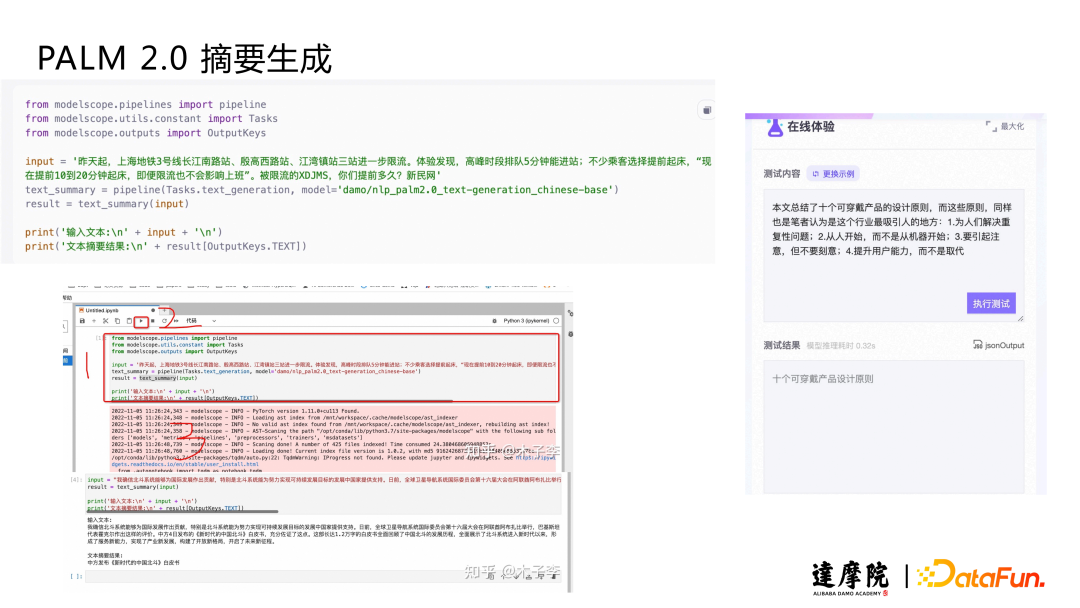This screenshot has width=1080, height=608.
Task: Open the property inspector gears icon
Action: click(x=570, y=313)
